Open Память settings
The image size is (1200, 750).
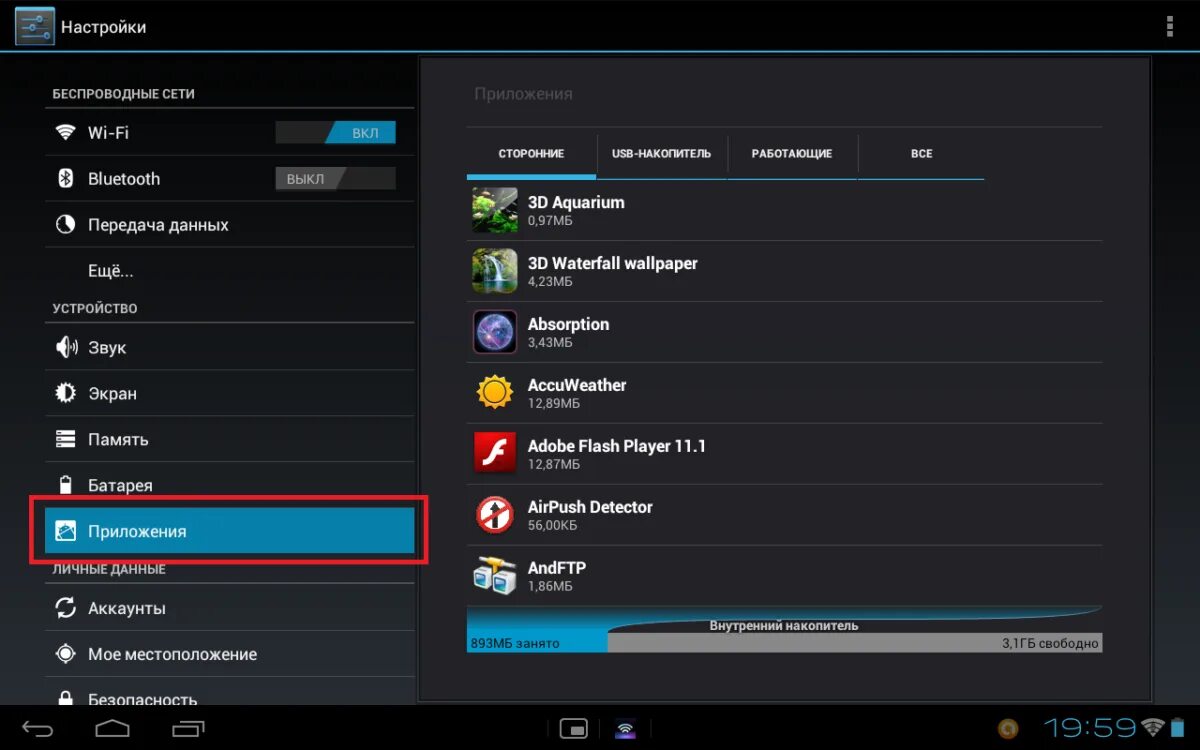229,439
